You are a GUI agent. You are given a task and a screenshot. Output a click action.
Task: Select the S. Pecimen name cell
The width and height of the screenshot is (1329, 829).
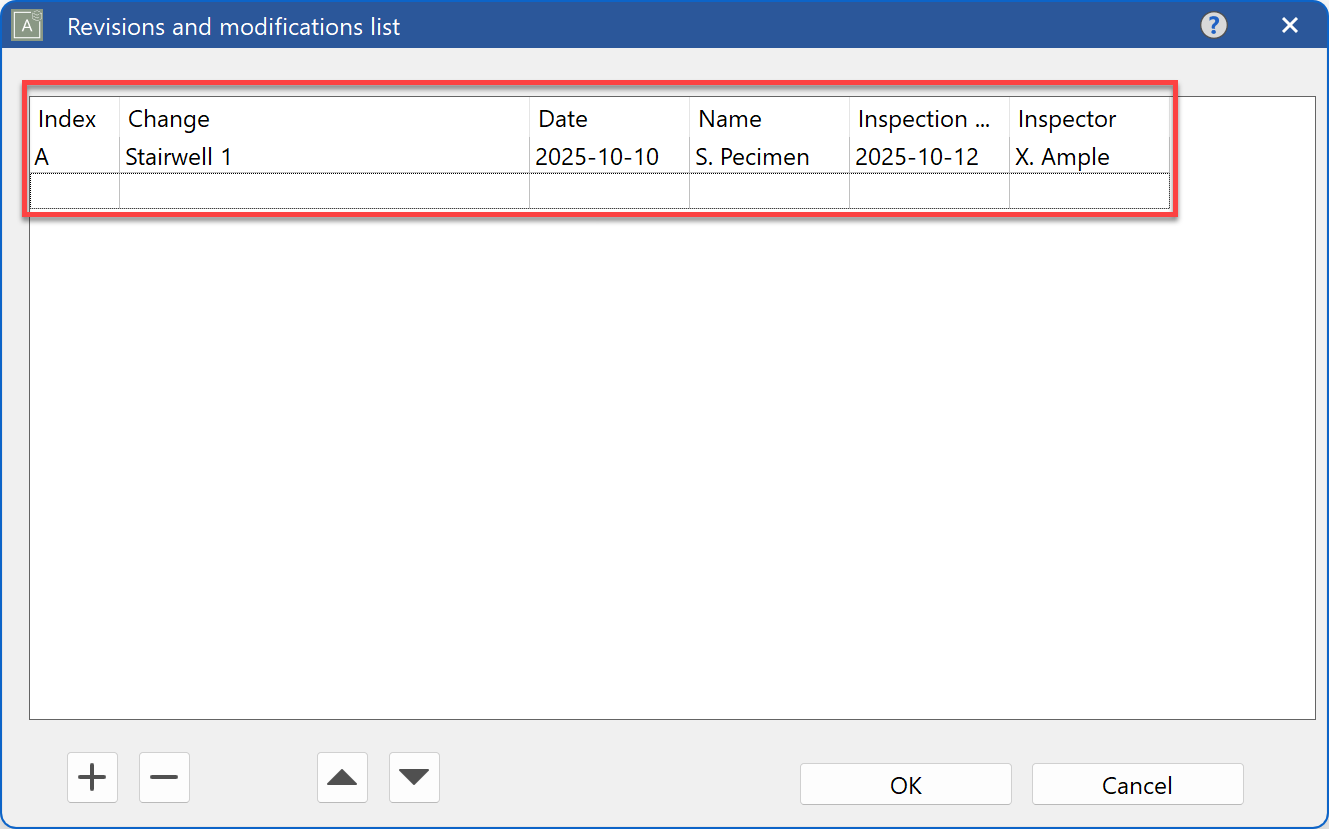pyautogui.click(x=768, y=157)
